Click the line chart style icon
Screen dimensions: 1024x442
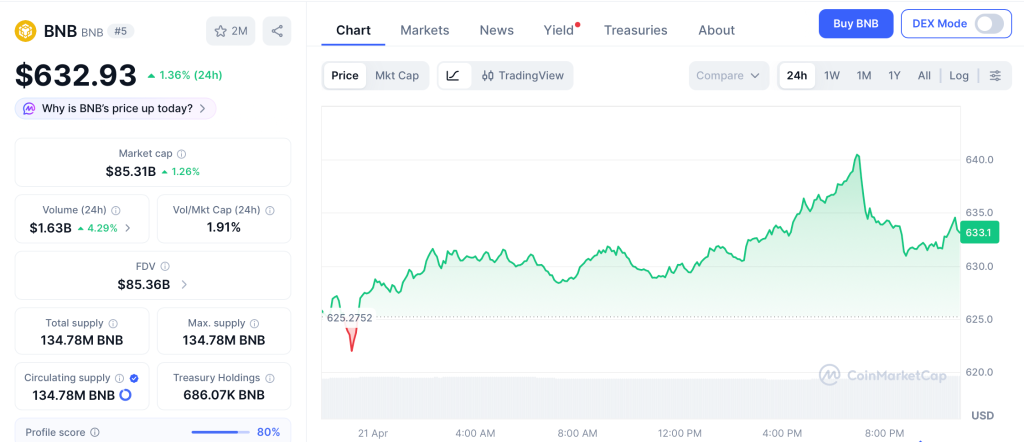click(453, 76)
